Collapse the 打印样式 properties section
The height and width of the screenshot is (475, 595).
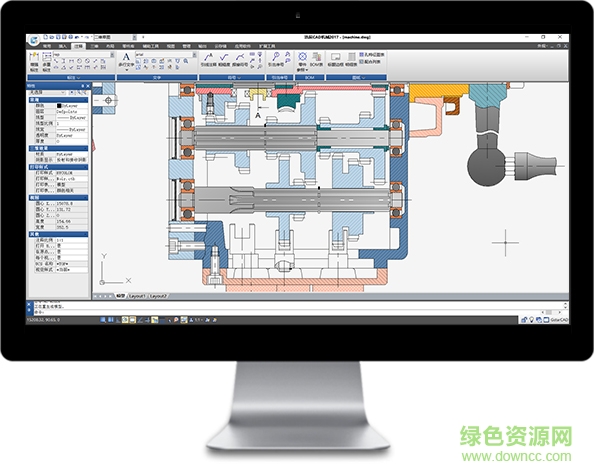[x=58, y=167]
